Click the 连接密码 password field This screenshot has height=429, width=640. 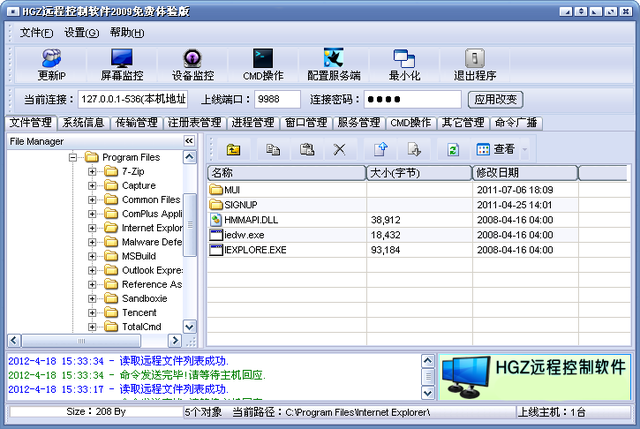pos(412,99)
